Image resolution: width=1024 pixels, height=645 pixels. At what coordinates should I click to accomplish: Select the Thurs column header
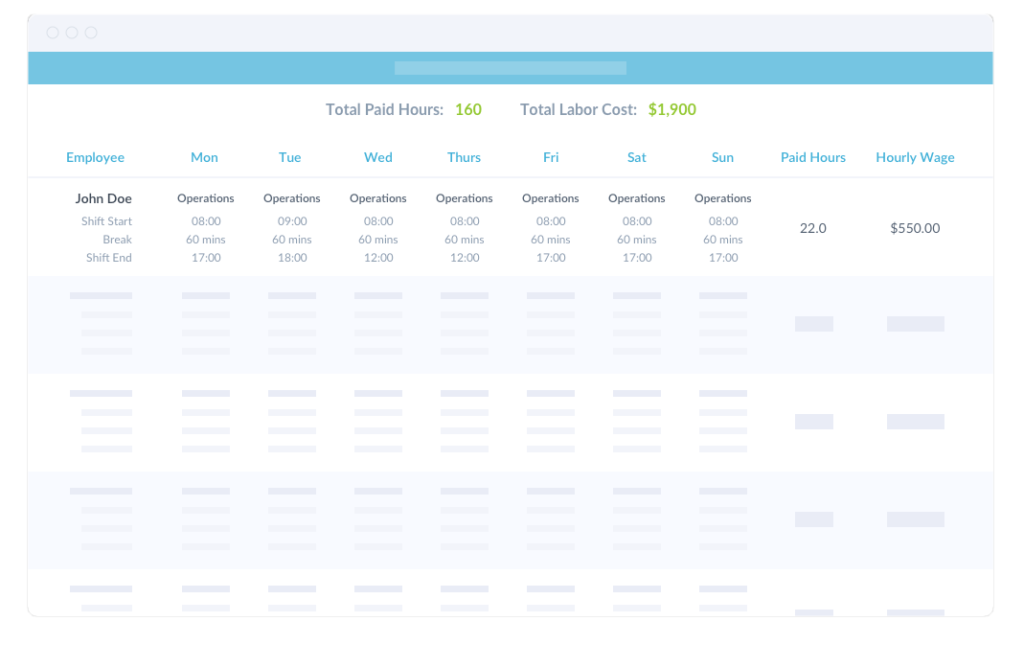pyautogui.click(x=464, y=157)
